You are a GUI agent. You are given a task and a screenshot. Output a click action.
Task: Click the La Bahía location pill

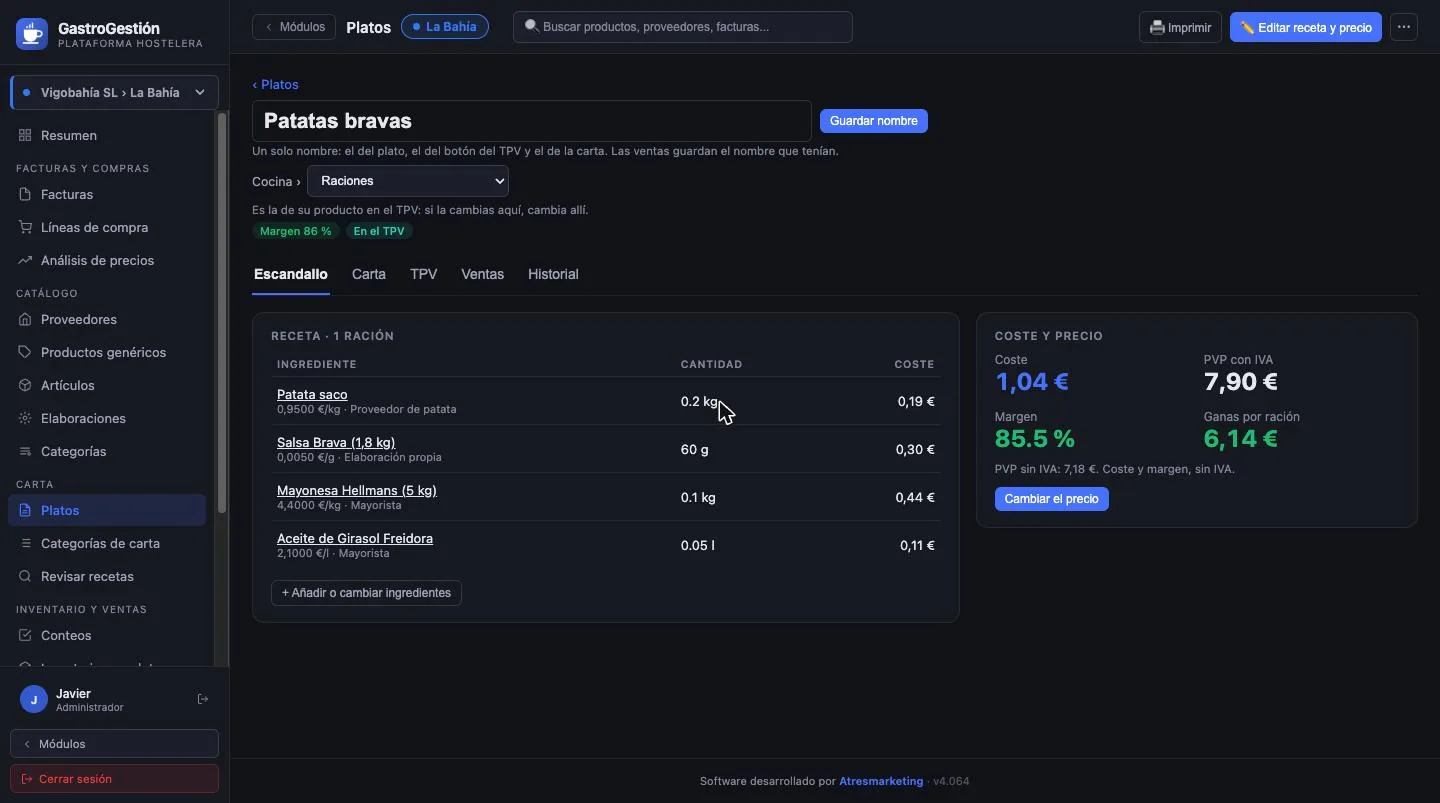(x=445, y=27)
